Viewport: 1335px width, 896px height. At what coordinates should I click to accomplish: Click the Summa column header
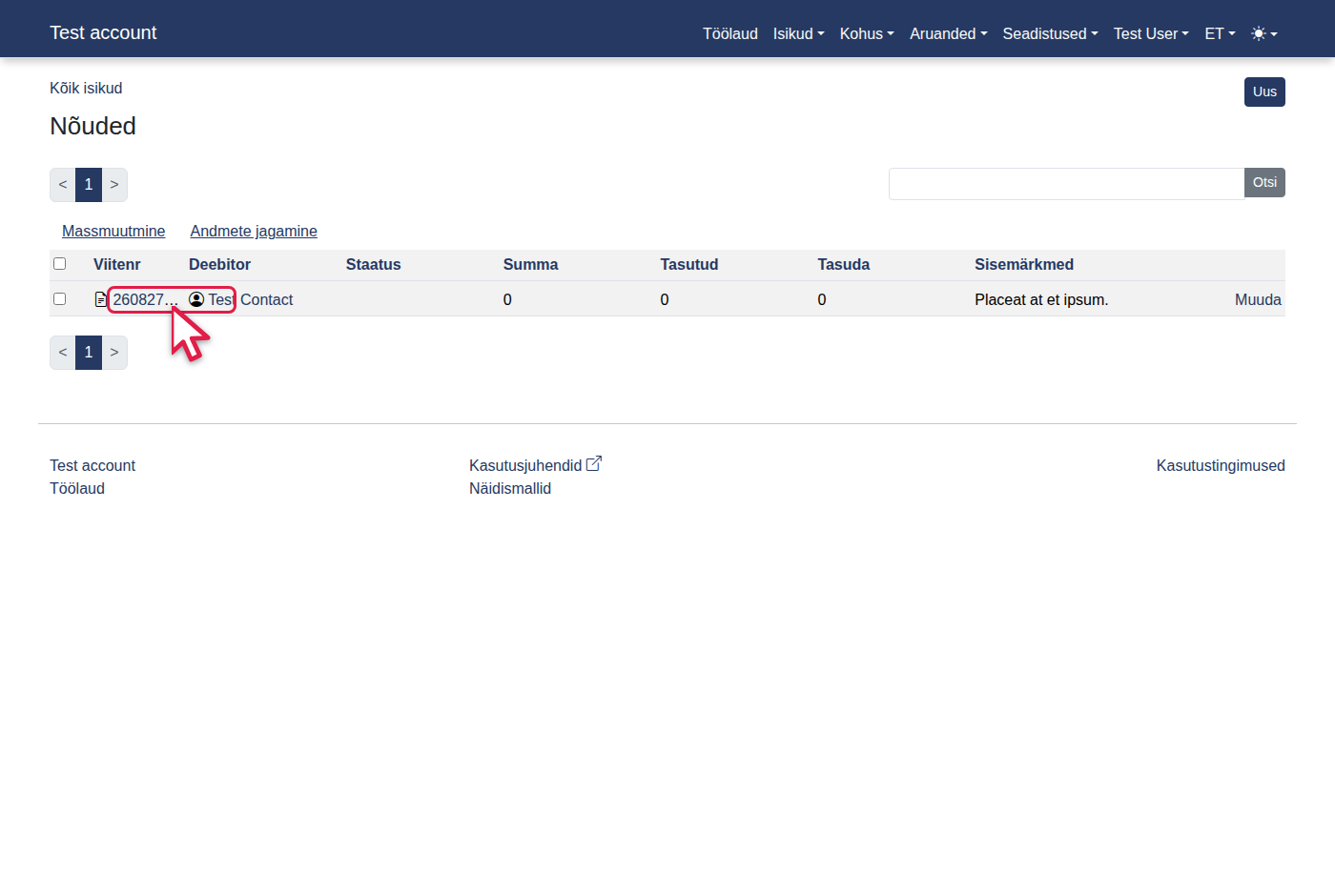530,264
